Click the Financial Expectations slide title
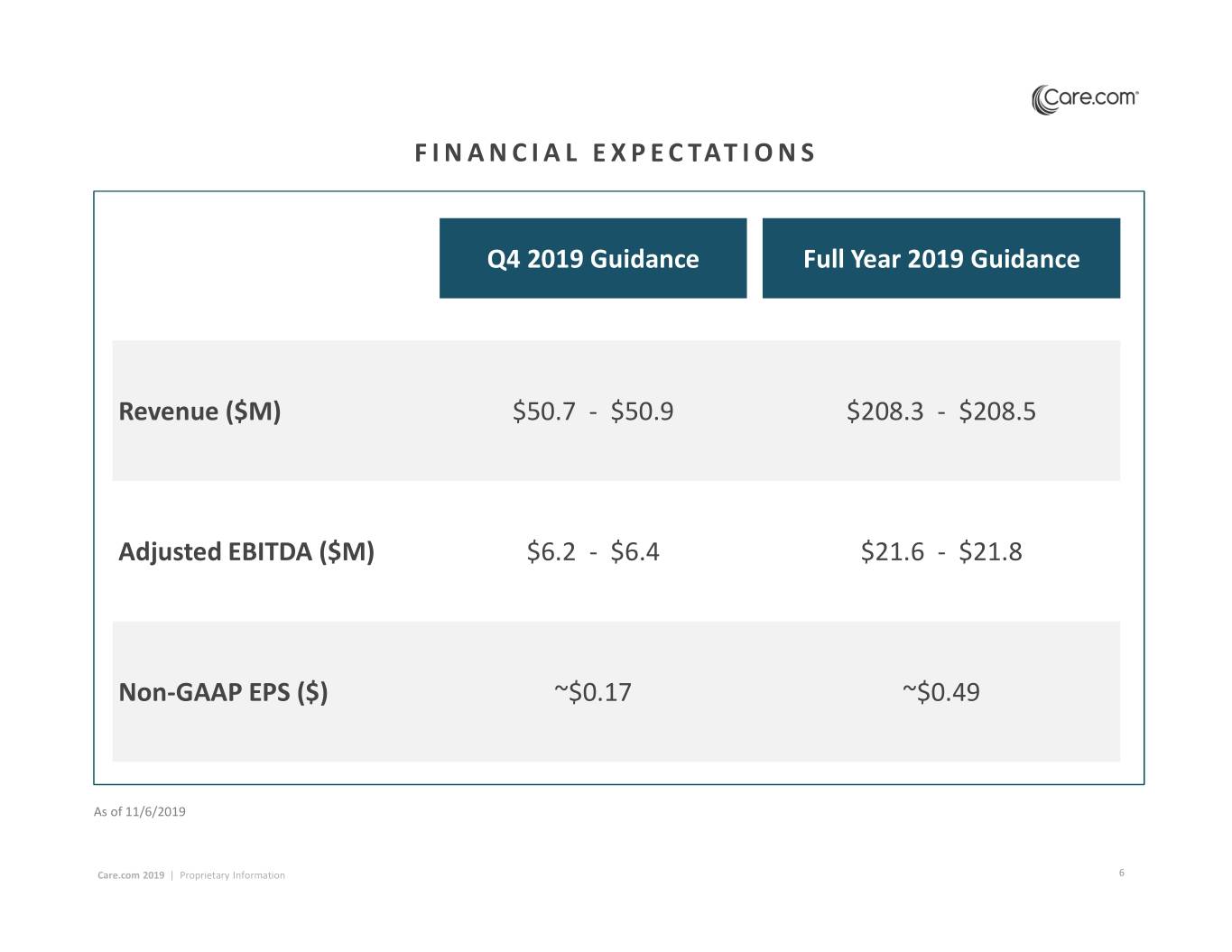Viewport: 1232px width, 952px height. [x=616, y=153]
